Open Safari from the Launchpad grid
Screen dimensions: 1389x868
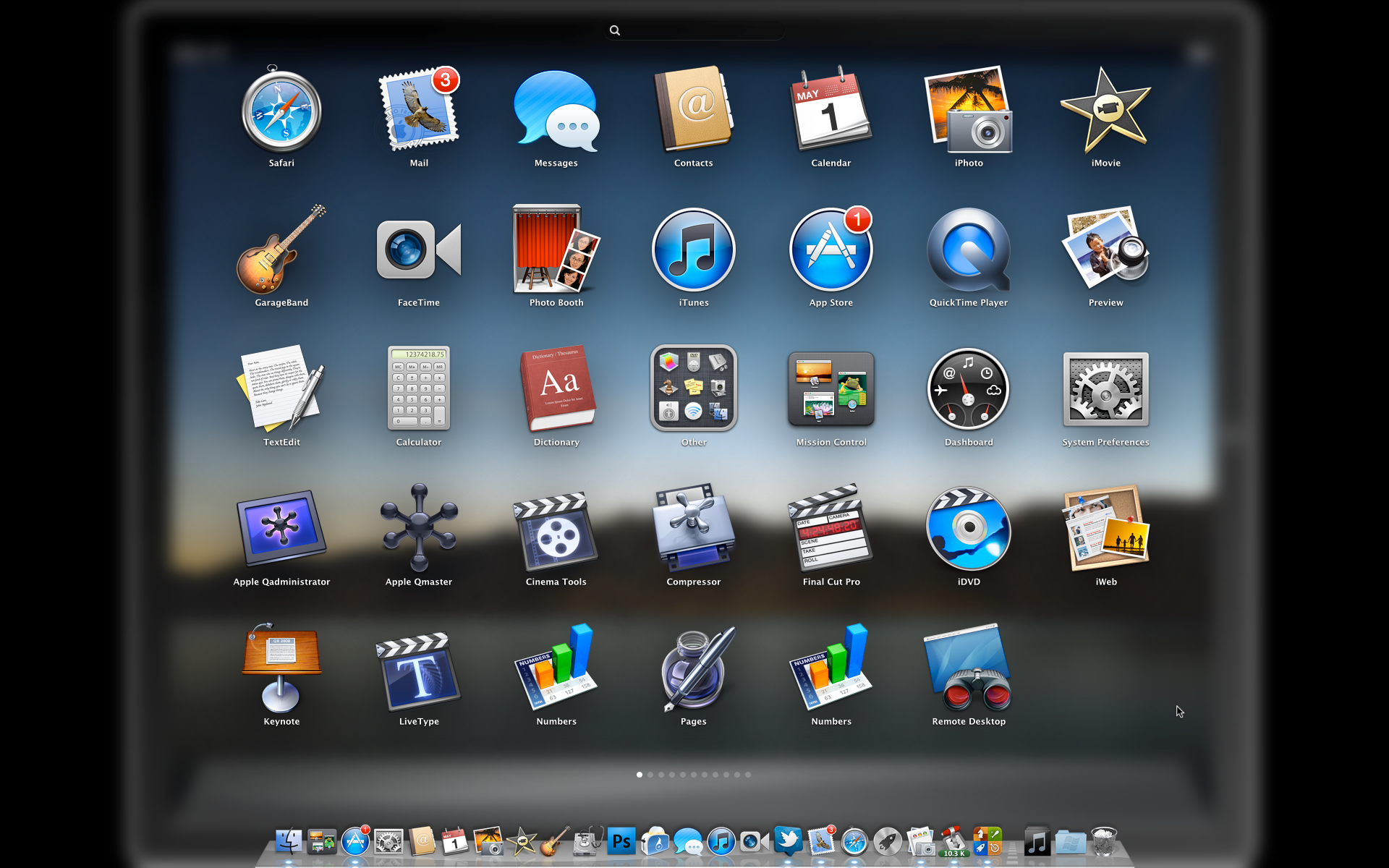[x=281, y=110]
